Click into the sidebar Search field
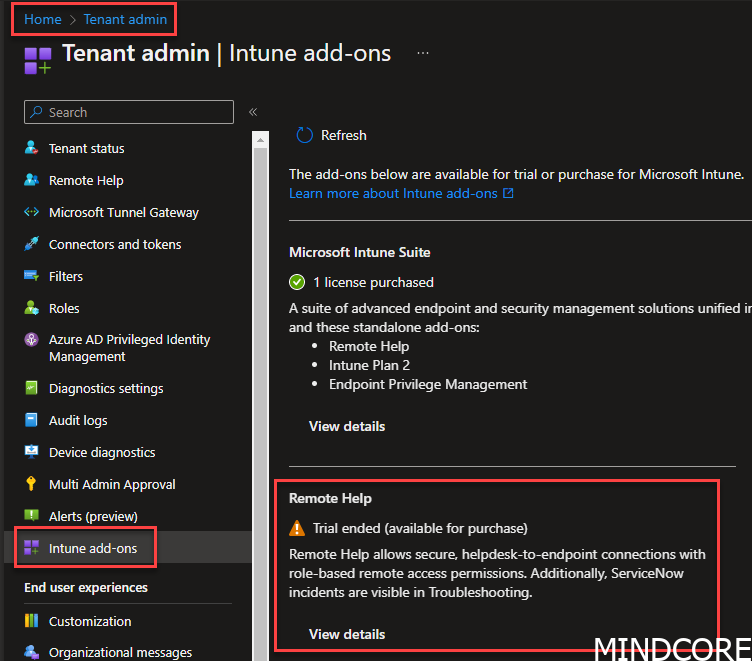This screenshot has height=661, width=752. [x=129, y=112]
